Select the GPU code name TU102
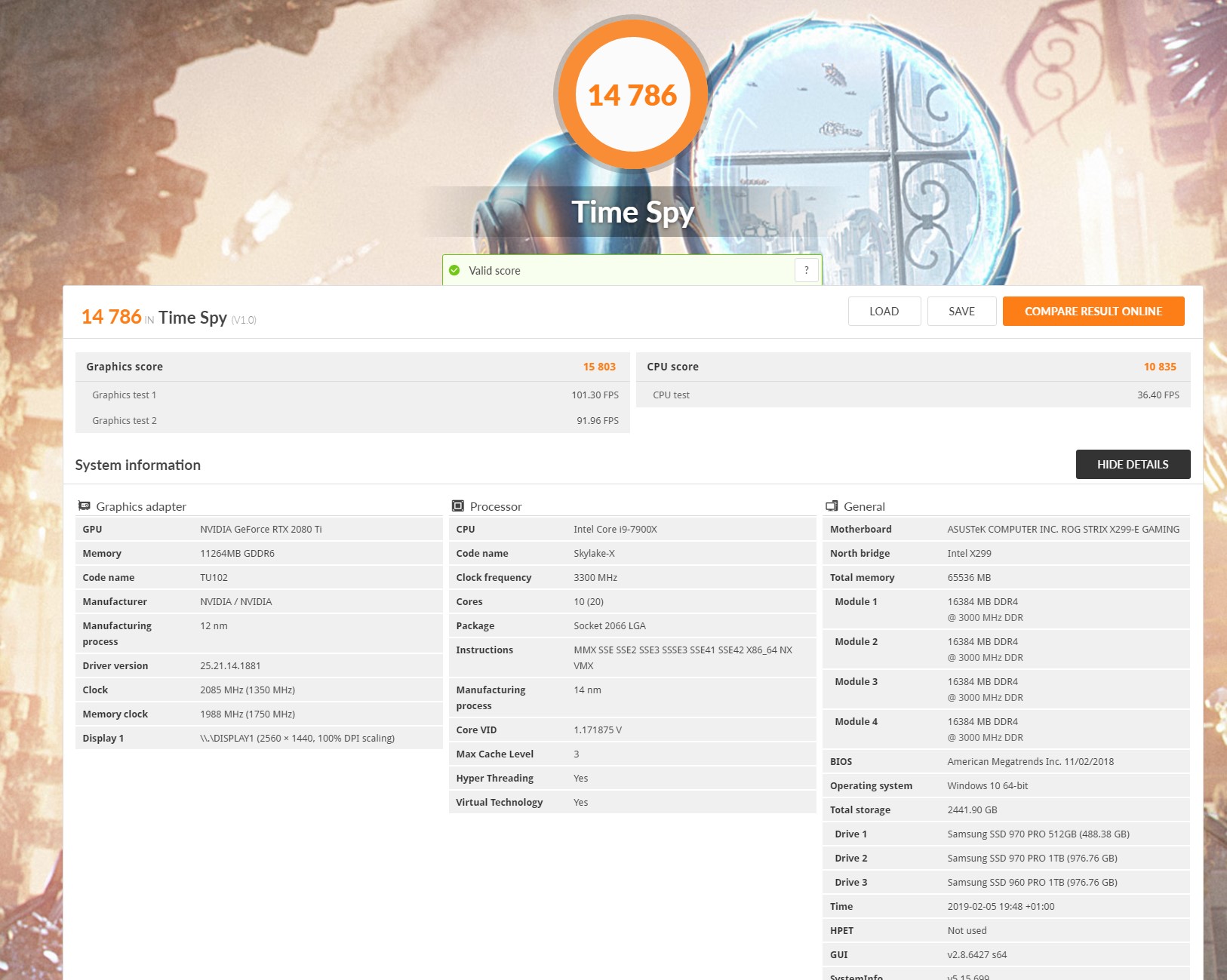The width and height of the screenshot is (1227, 980). tap(214, 578)
